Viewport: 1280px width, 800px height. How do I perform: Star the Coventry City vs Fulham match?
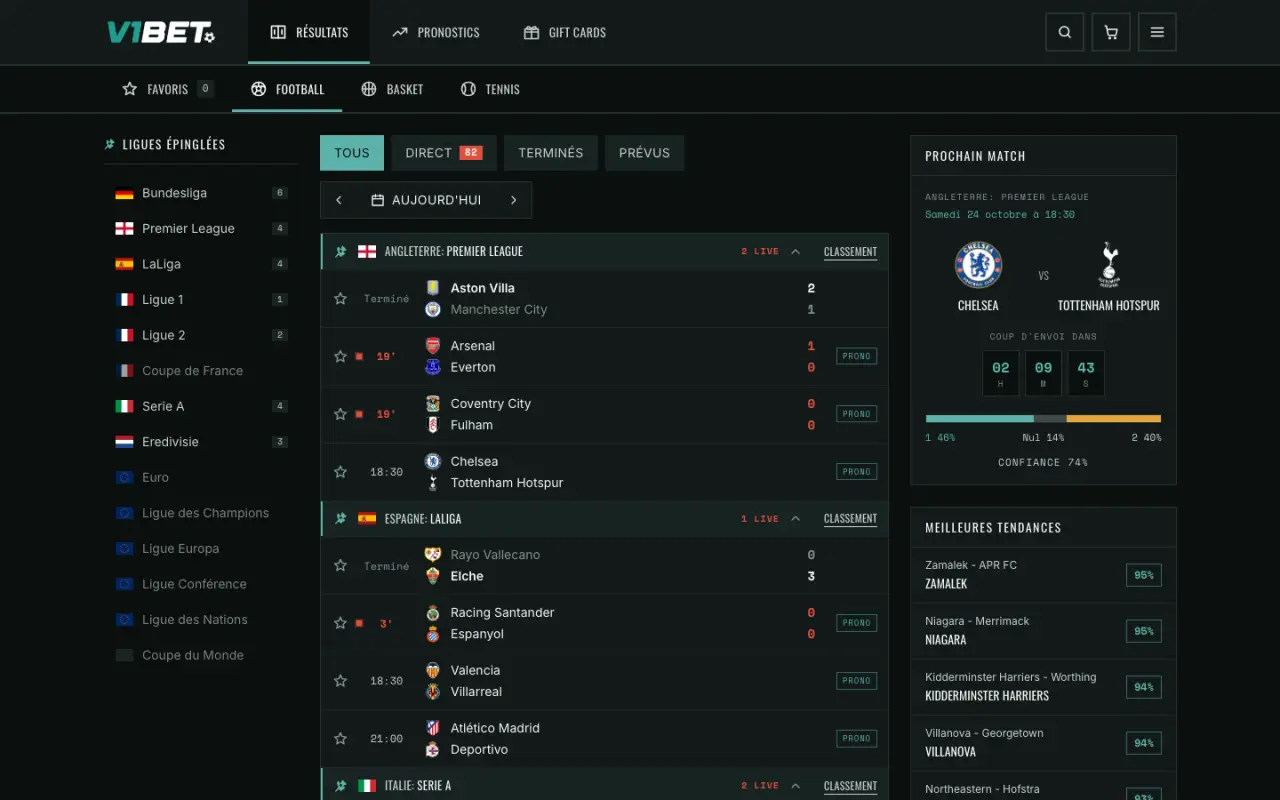pyautogui.click(x=340, y=414)
